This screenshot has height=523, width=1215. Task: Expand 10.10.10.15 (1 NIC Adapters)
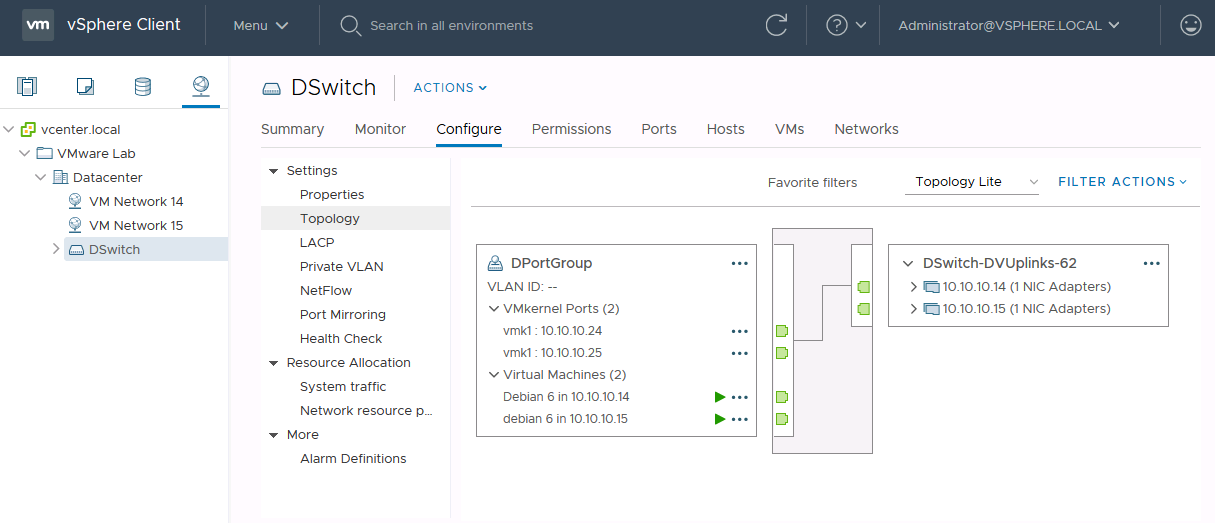tap(913, 309)
